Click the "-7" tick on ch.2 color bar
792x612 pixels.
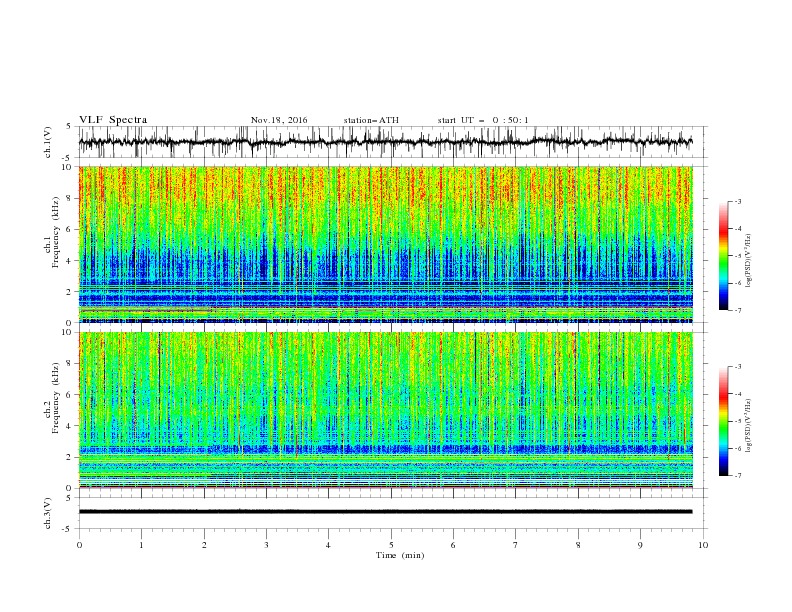pos(737,476)
